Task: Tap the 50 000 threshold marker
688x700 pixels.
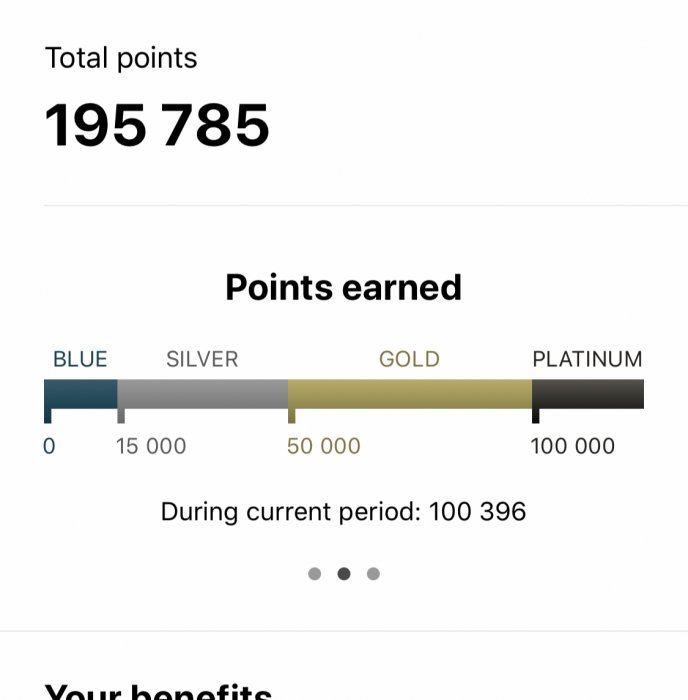Action: click(x=324, y=446)
